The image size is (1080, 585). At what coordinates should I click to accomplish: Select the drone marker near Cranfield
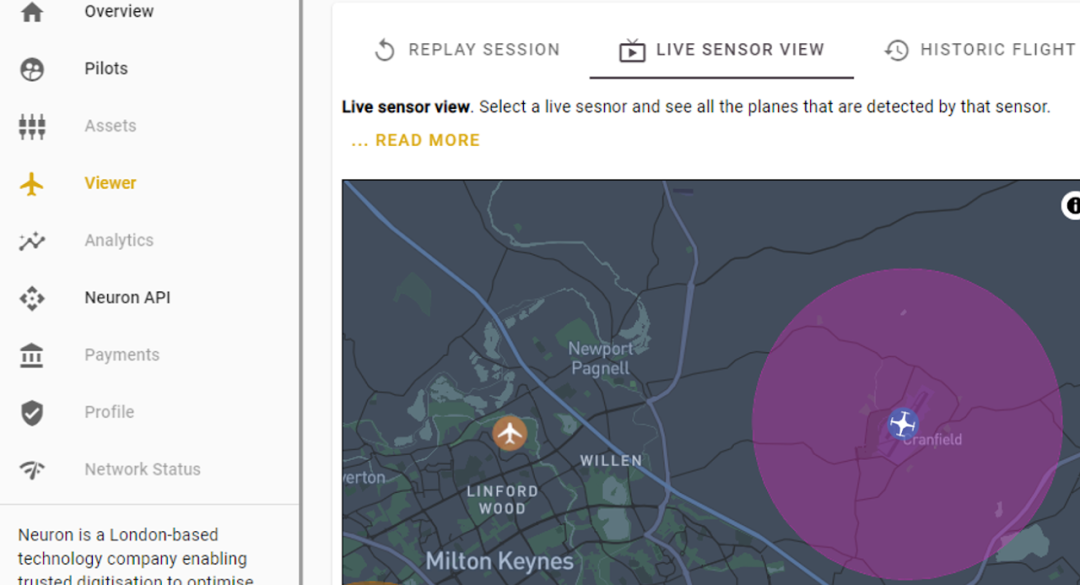tap(903, 423)
